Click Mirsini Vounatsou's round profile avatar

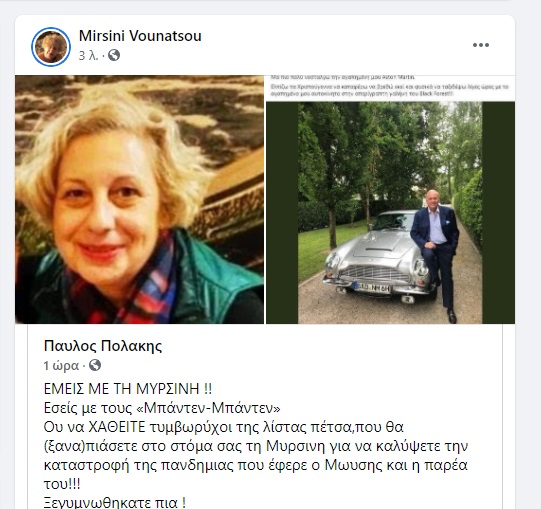coord(51,47)
